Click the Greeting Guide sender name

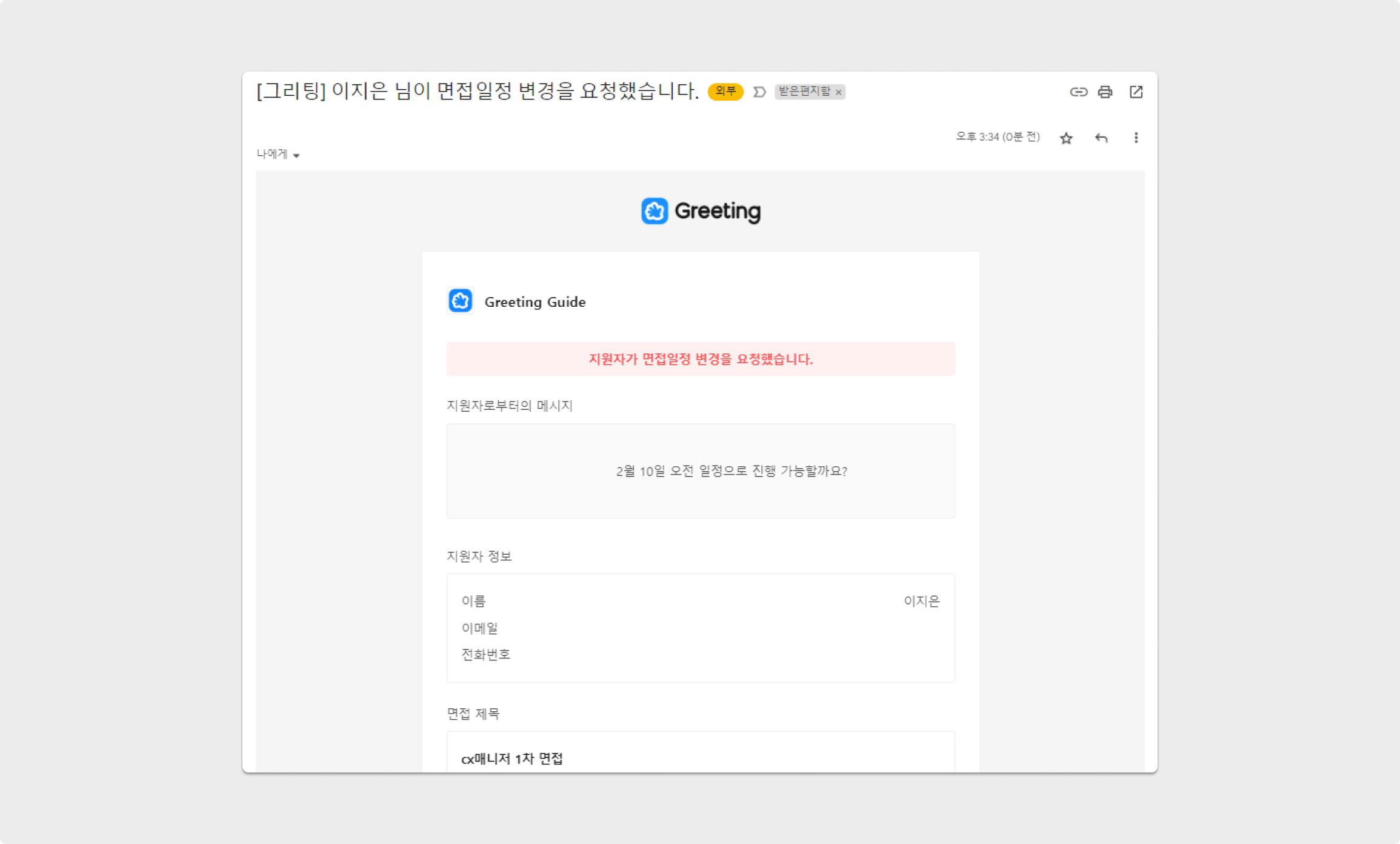click(535, 302)
